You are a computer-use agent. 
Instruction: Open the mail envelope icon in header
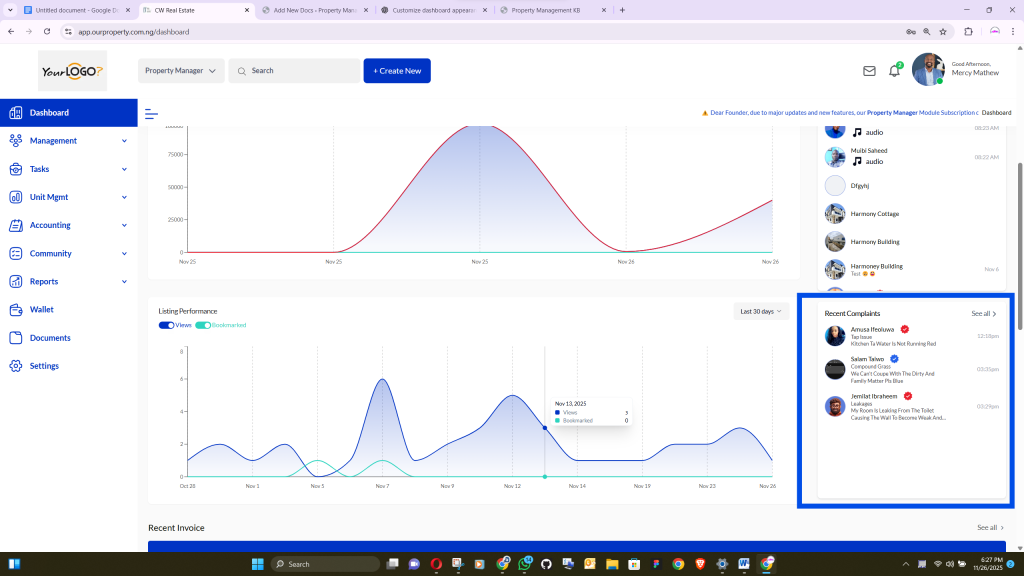(x=869, y=71)
